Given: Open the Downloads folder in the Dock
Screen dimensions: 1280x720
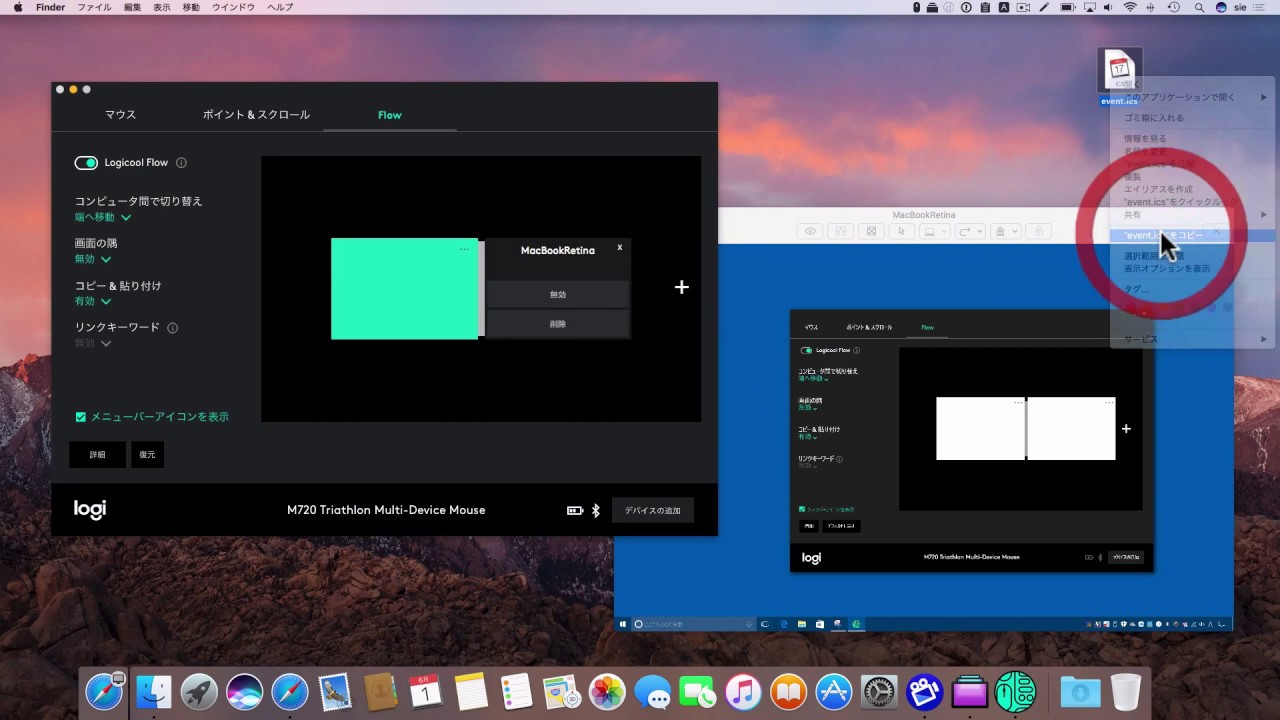Looking at the screenshot, I should tap(1080, 691).
